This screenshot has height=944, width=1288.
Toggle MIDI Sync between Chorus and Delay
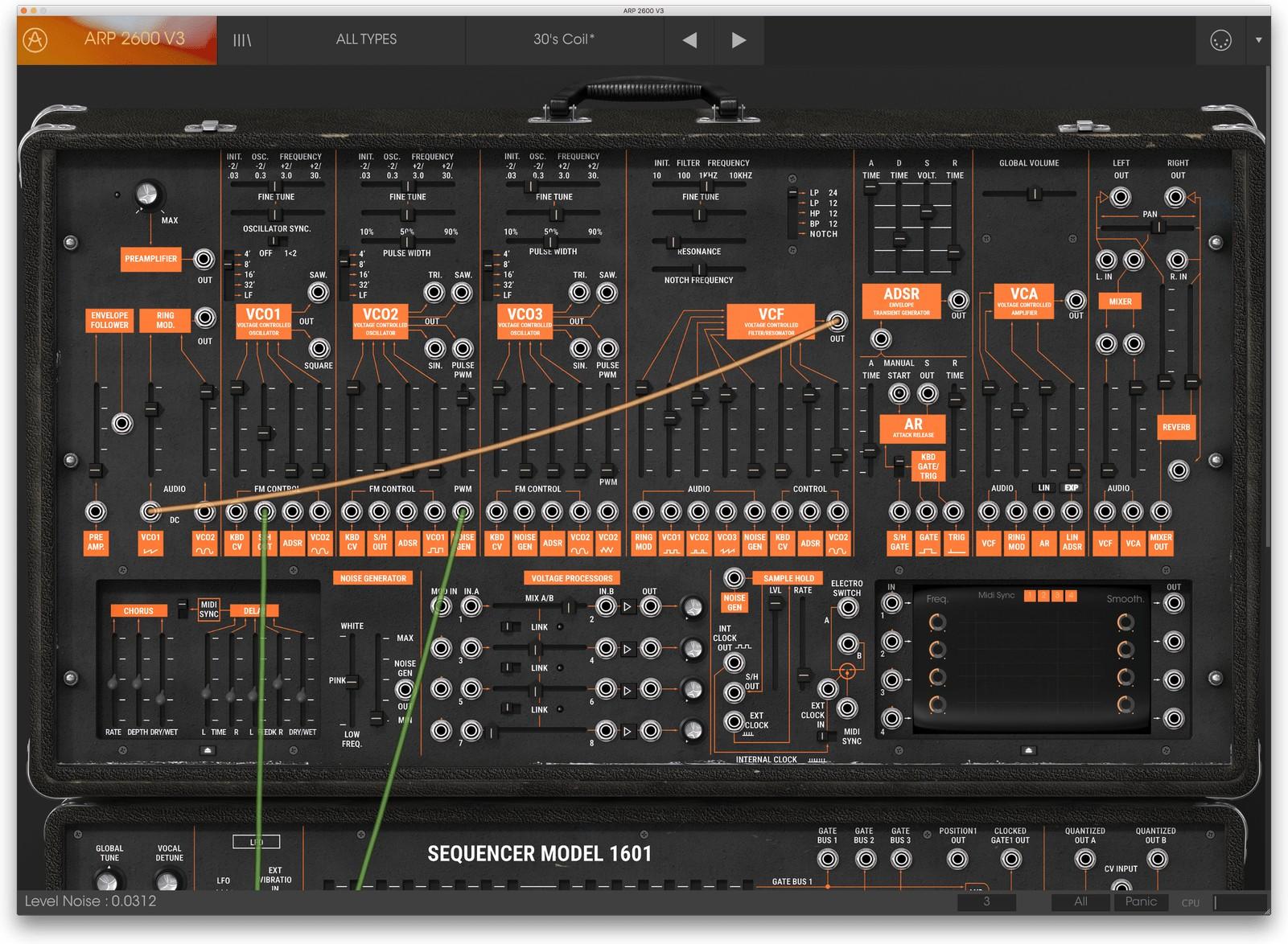[x=208, y=611]
